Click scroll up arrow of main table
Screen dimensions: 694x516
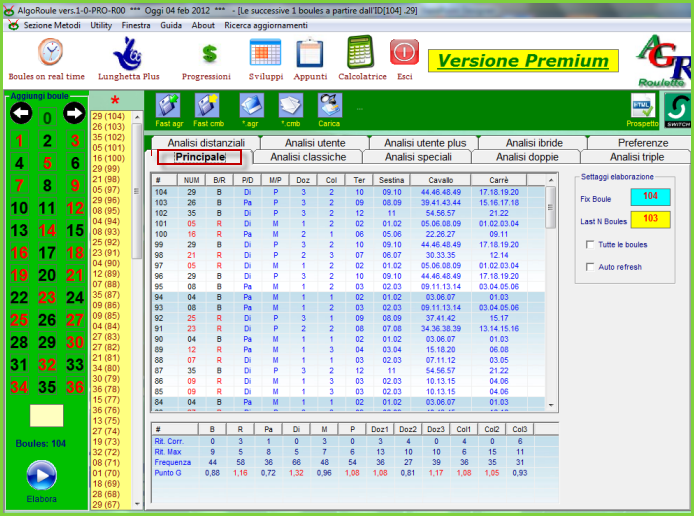[x=551, y=180]
